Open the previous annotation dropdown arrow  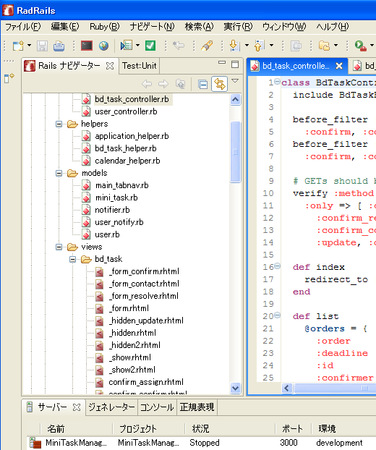(x=272, y=46)
